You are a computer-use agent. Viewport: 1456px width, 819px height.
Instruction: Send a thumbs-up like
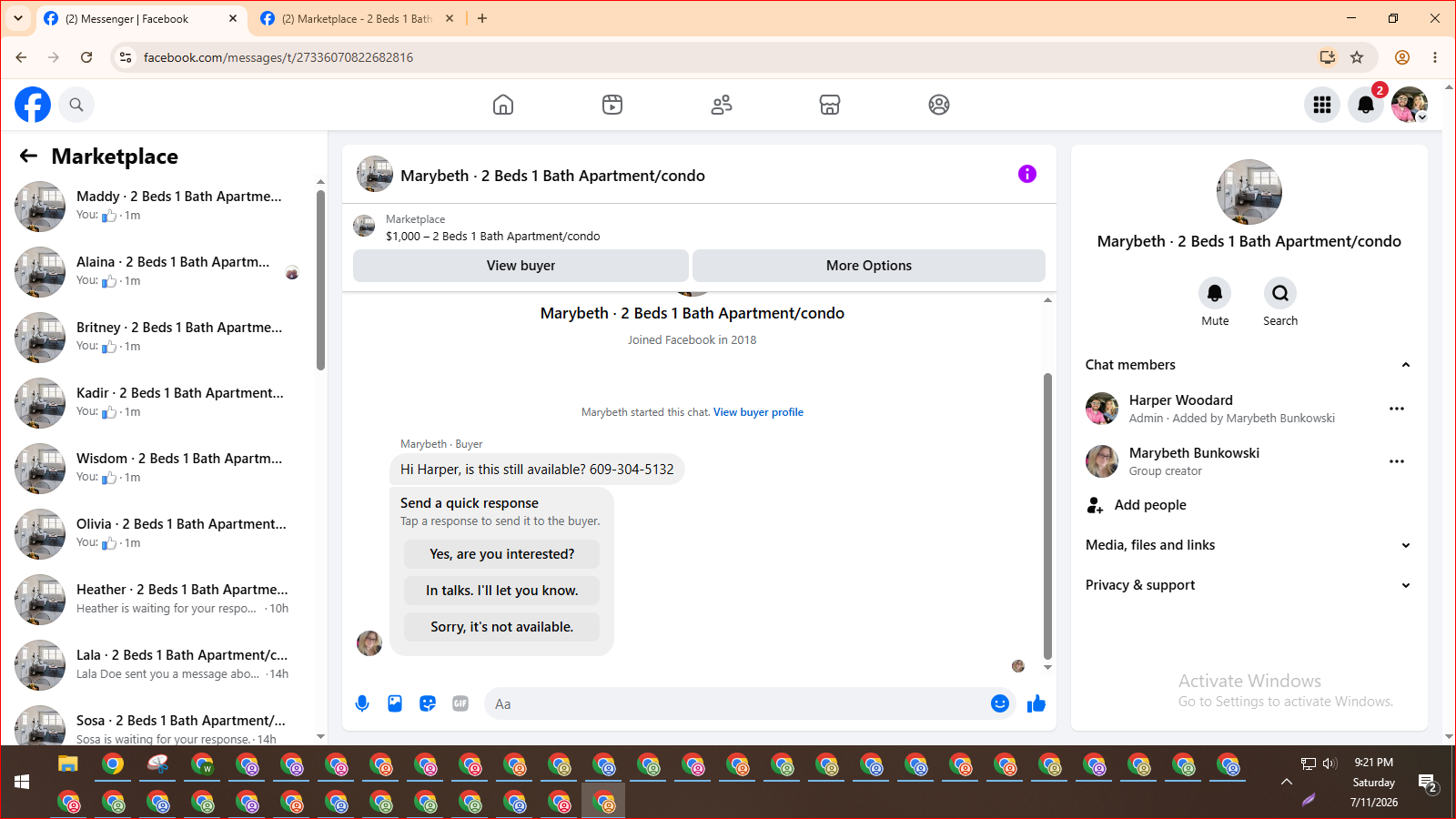1036,703
